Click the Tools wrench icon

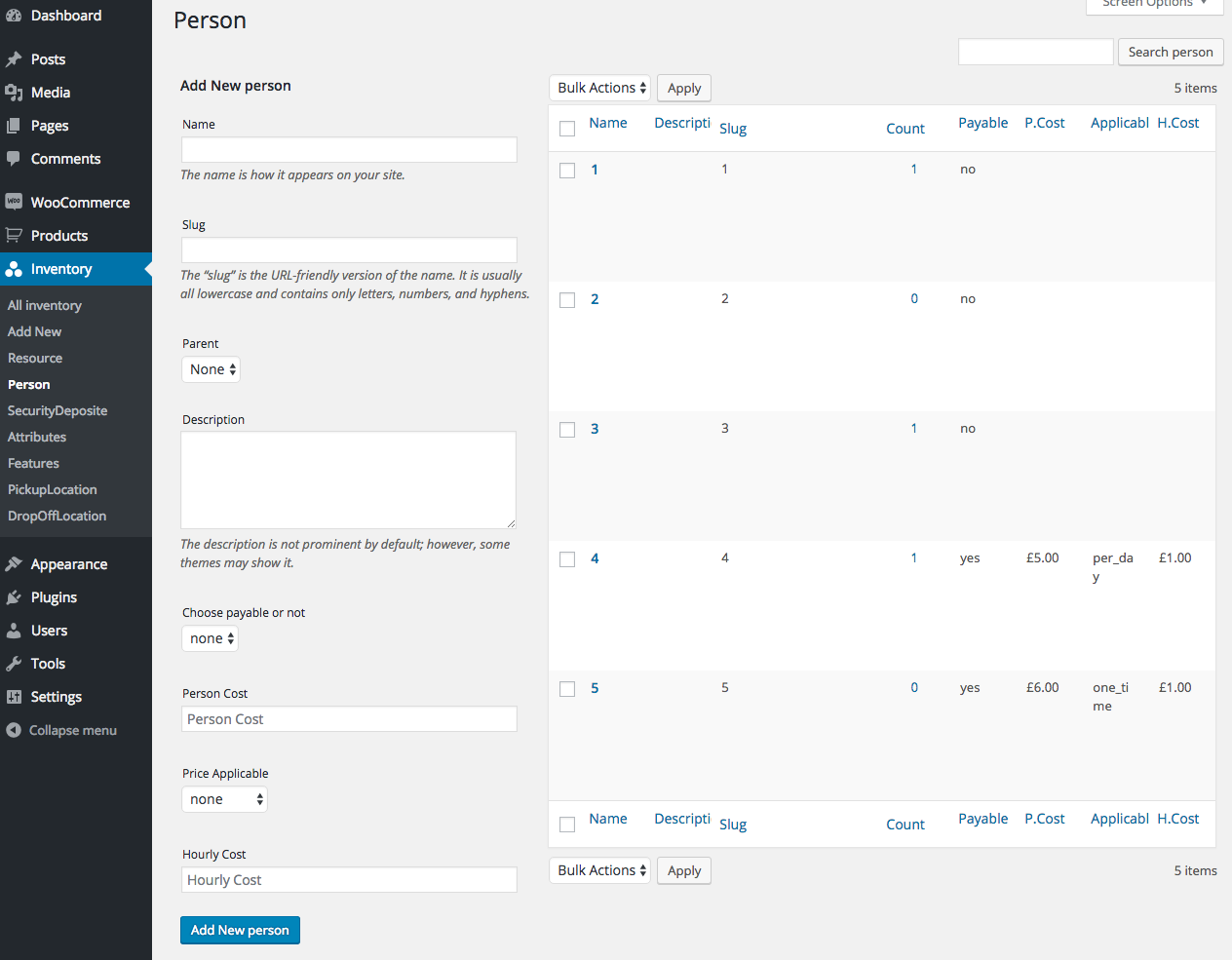point(14,664)
